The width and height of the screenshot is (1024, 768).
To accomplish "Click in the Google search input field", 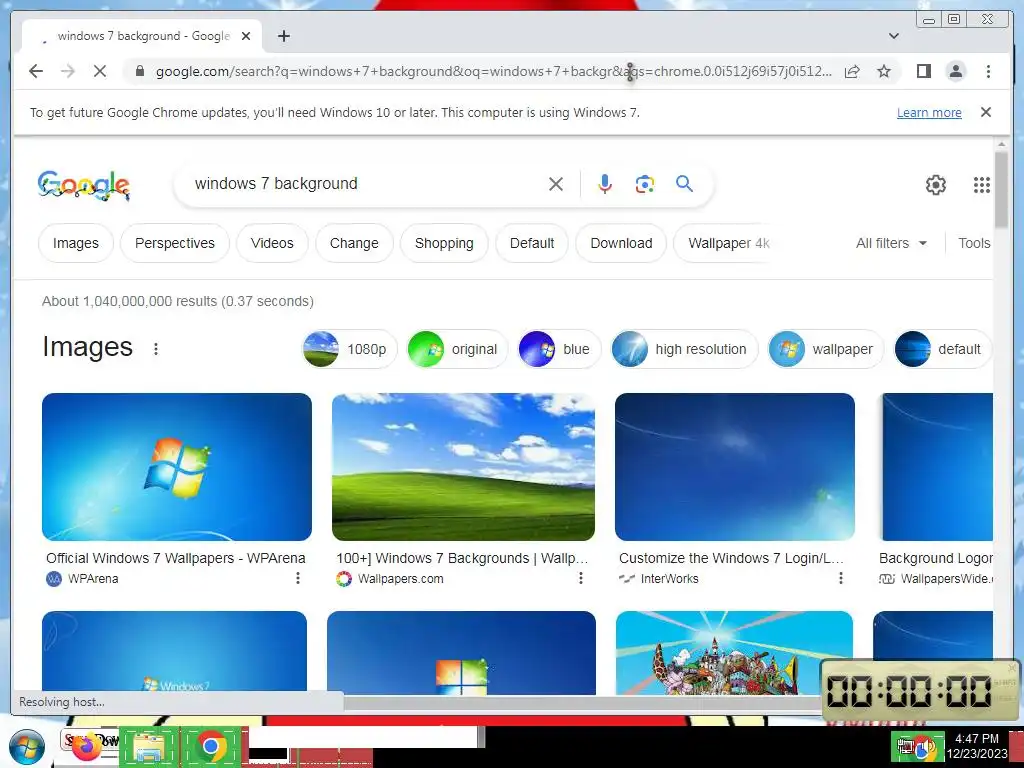I will 366,184.
